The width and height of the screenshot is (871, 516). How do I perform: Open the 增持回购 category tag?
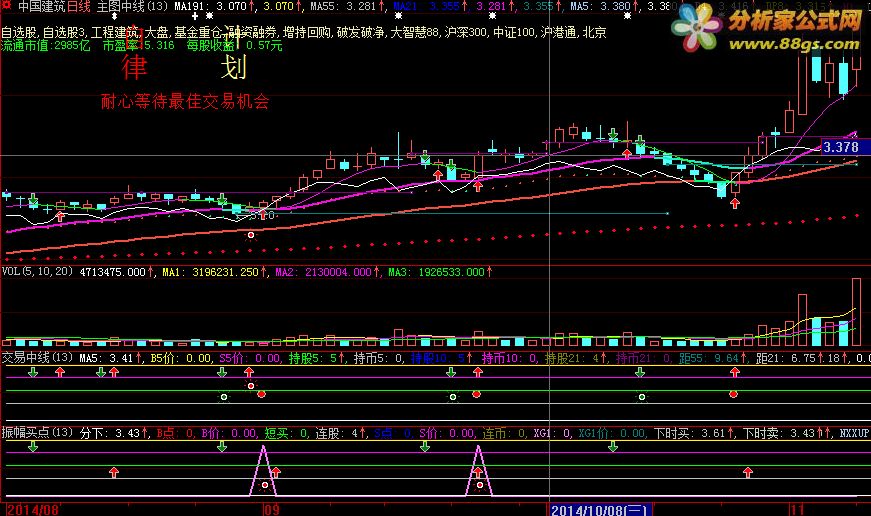pos(307,32)
